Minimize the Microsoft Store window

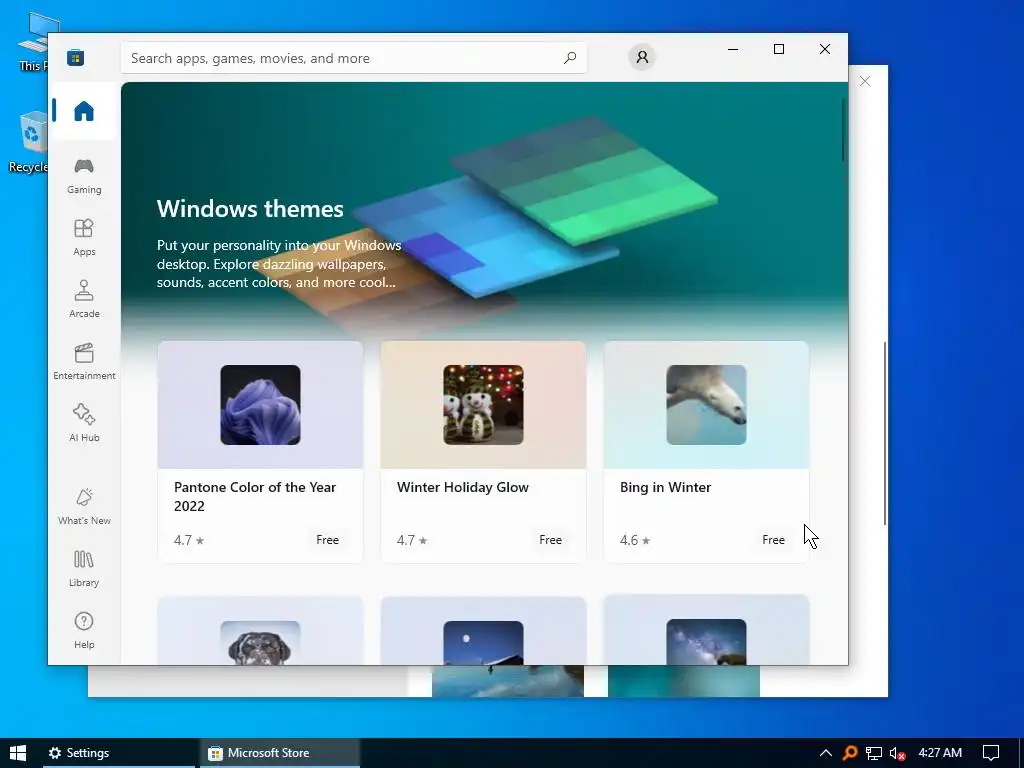click(733, 49)
